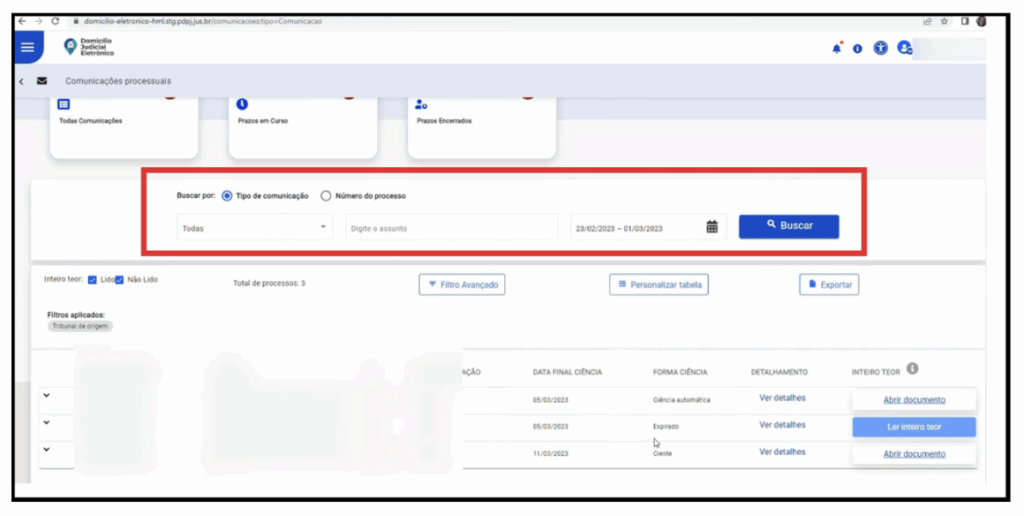The height and width of the screenshot is (516, 1024).
Task: Open the calendar date picker icon
Action: click(x=712, y=227)
